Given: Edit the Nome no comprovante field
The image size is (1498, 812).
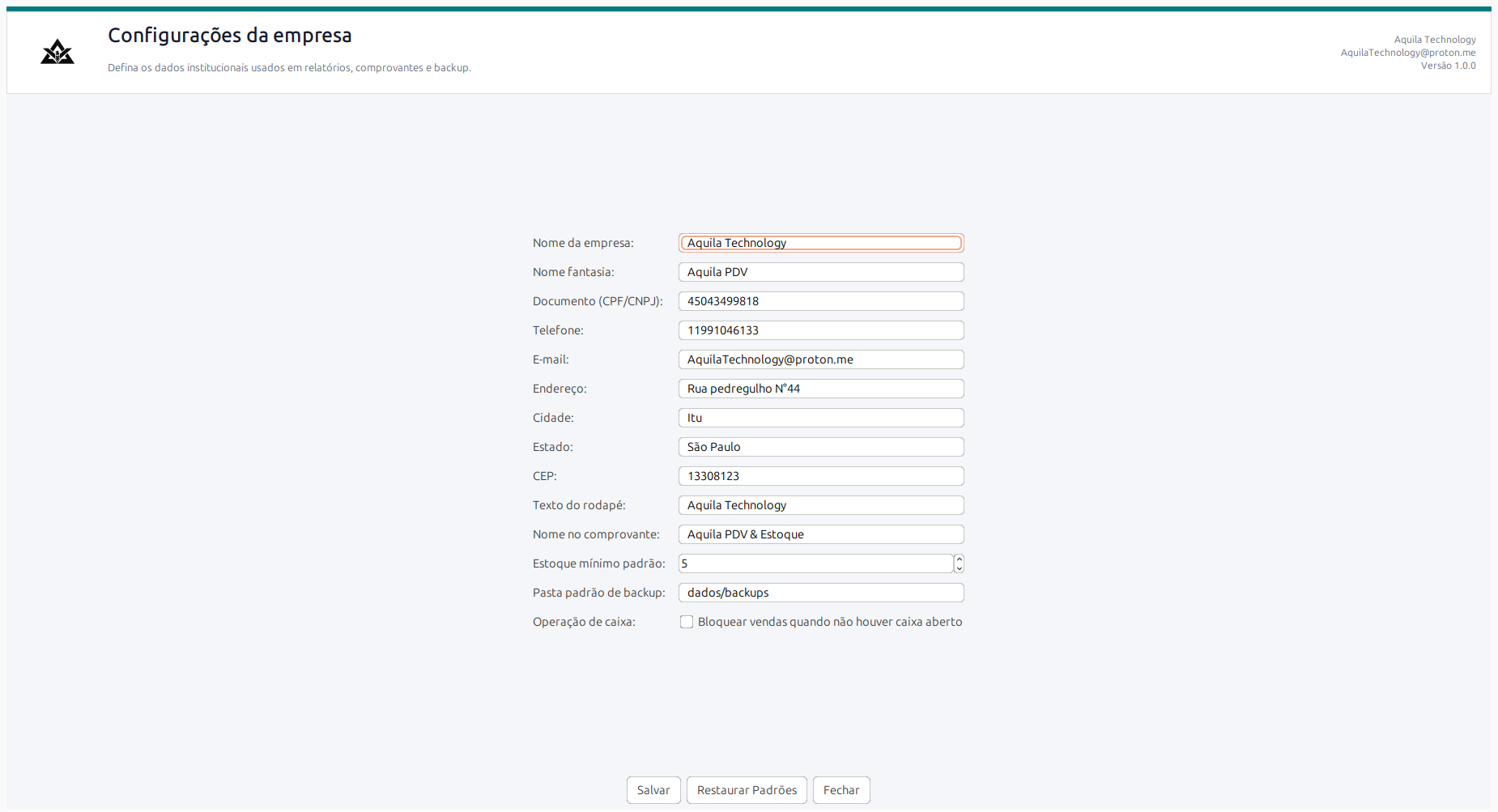Looking at the screenshot, I should [x=821, y=534].
